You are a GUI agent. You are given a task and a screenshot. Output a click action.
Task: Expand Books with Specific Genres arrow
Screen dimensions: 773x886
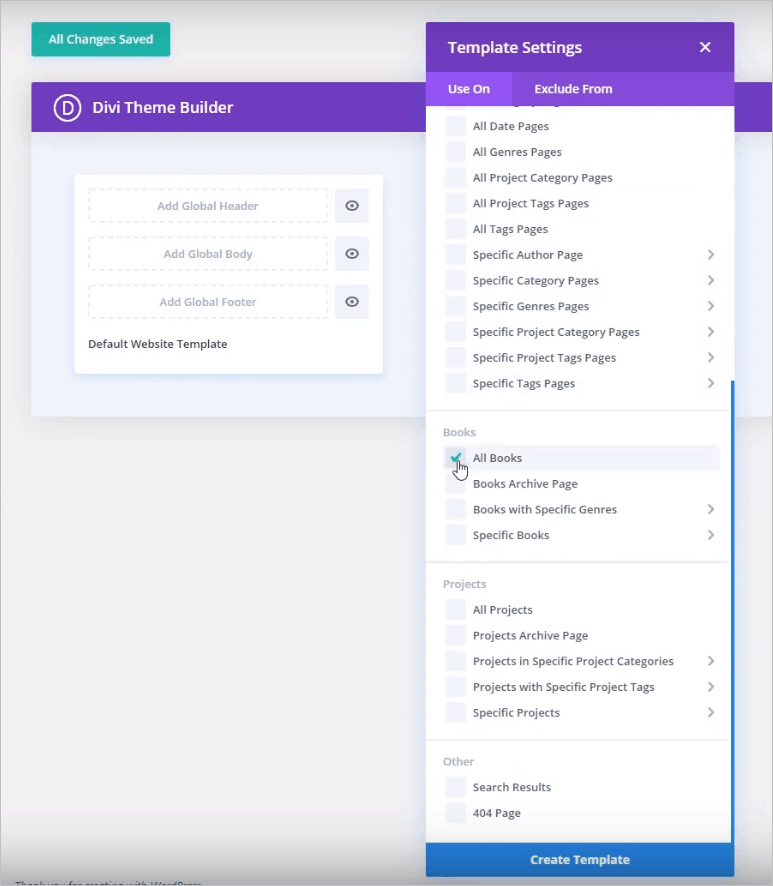click(x=711, y=509)
